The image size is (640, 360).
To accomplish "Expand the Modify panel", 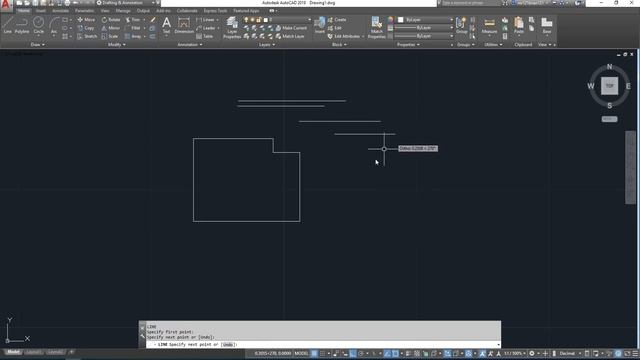I will [117, 44].
